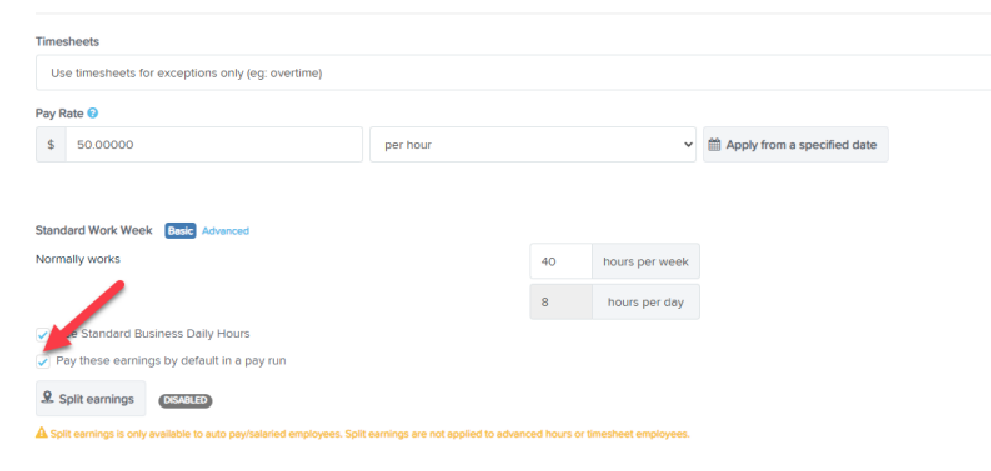Open the Advanced work week link
991x471 pixels.
pos(225,231)
